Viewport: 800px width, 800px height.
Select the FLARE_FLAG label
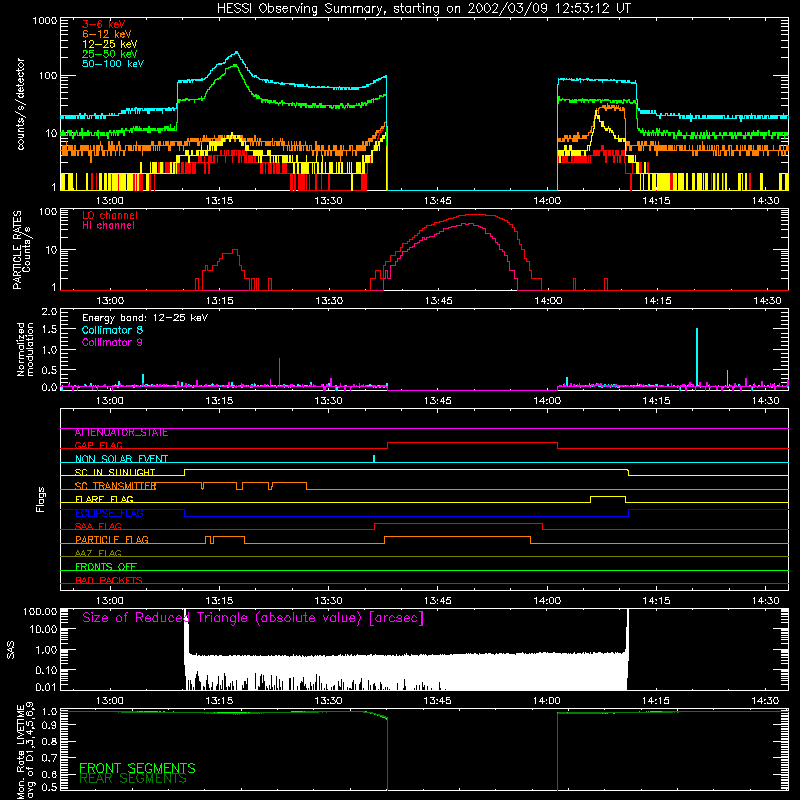click(x=104, y=499)
